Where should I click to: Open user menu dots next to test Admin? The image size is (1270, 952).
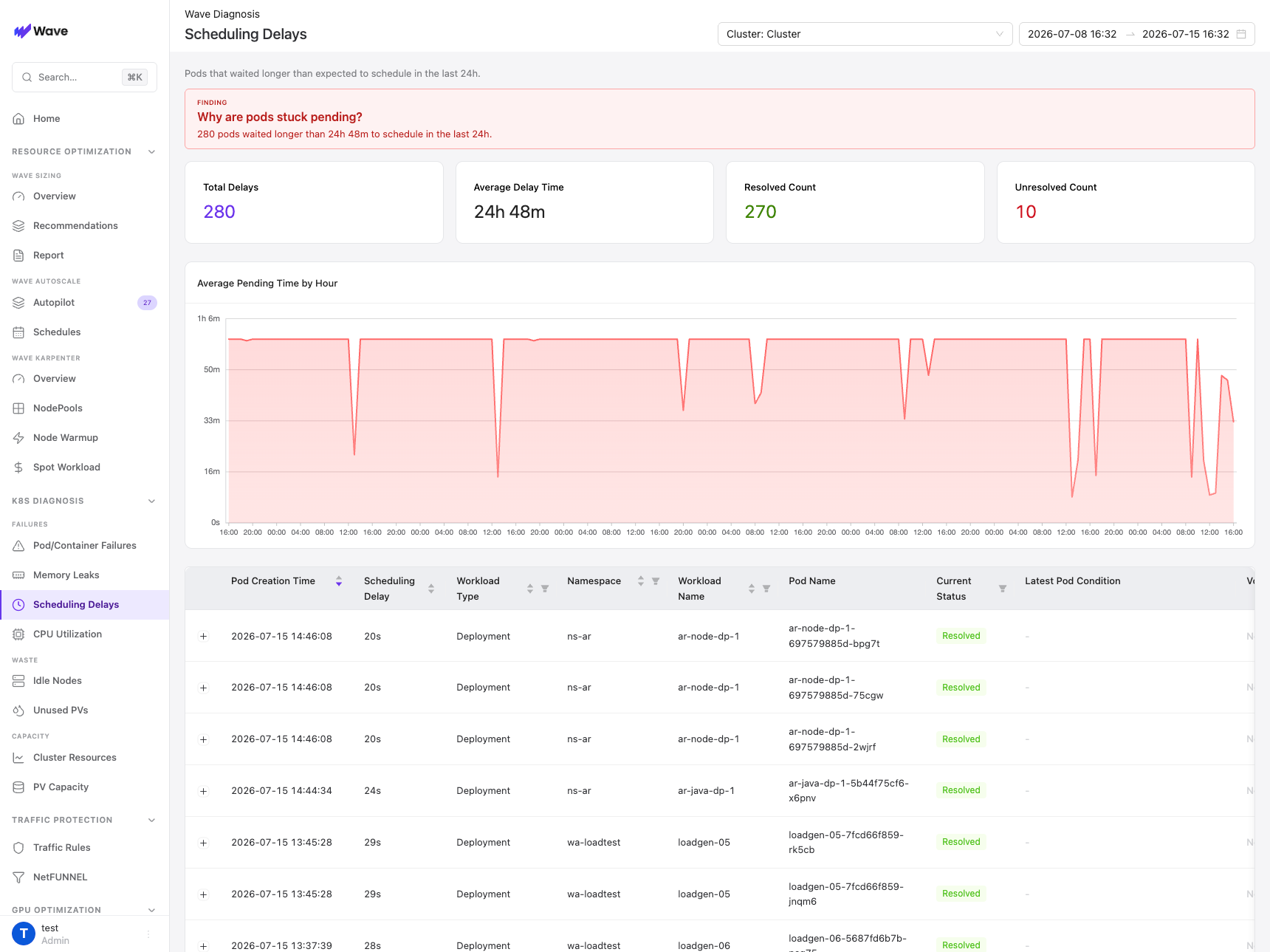(148, 934)
